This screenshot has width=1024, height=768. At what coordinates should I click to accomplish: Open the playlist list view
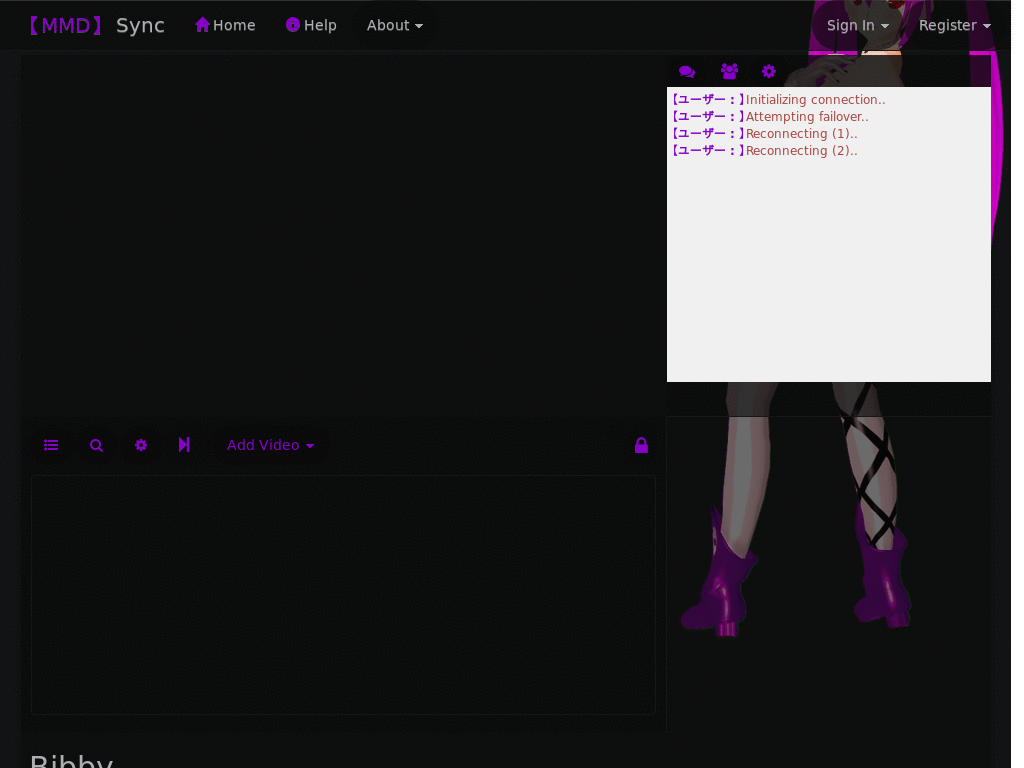(x=51, y=445)
